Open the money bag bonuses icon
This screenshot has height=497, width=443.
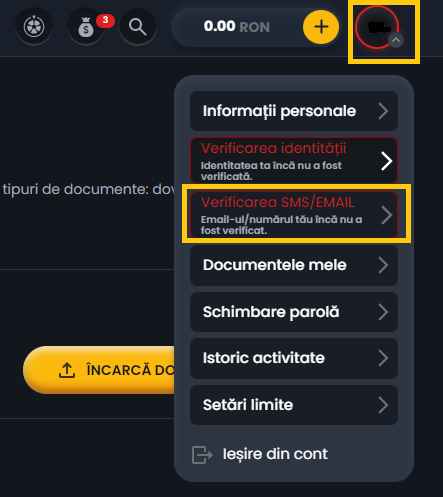click(86, 27)
